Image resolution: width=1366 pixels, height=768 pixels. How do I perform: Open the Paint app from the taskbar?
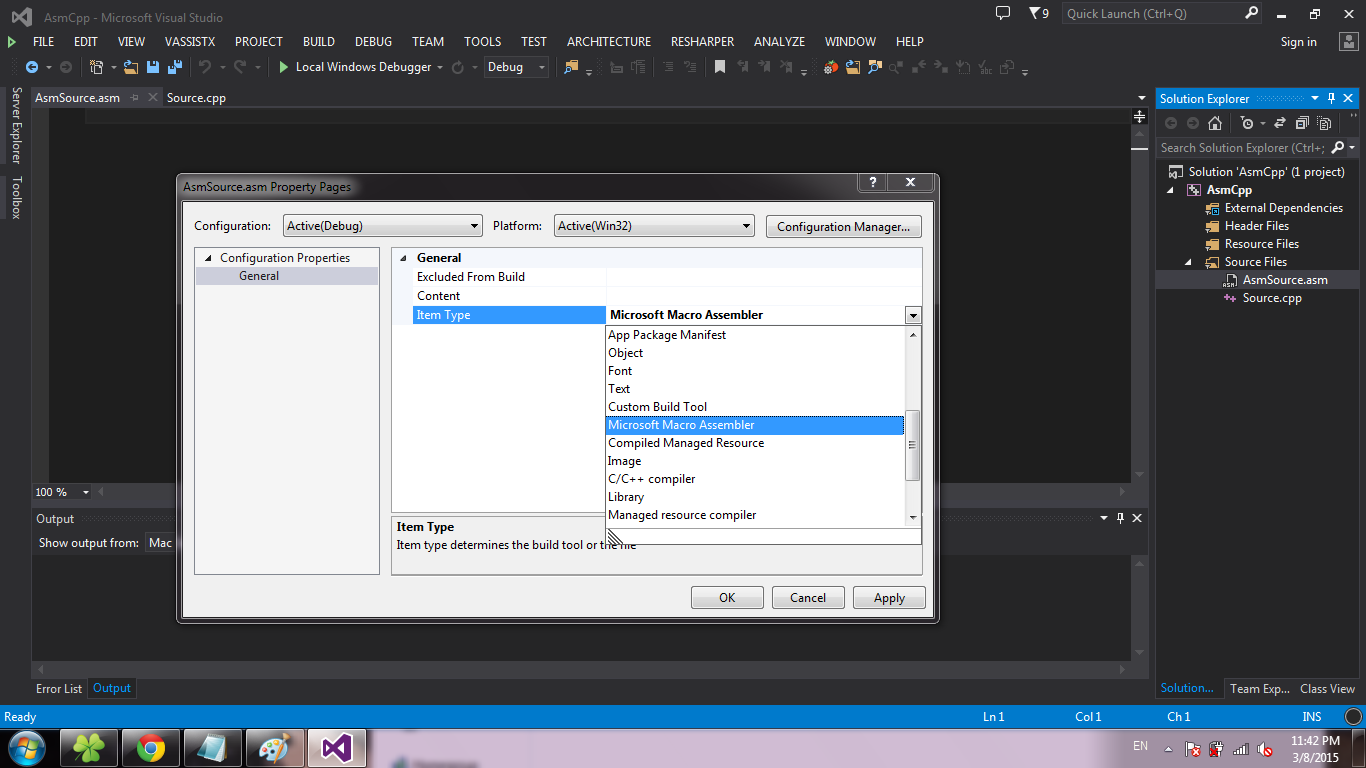[x=275, y=748]
